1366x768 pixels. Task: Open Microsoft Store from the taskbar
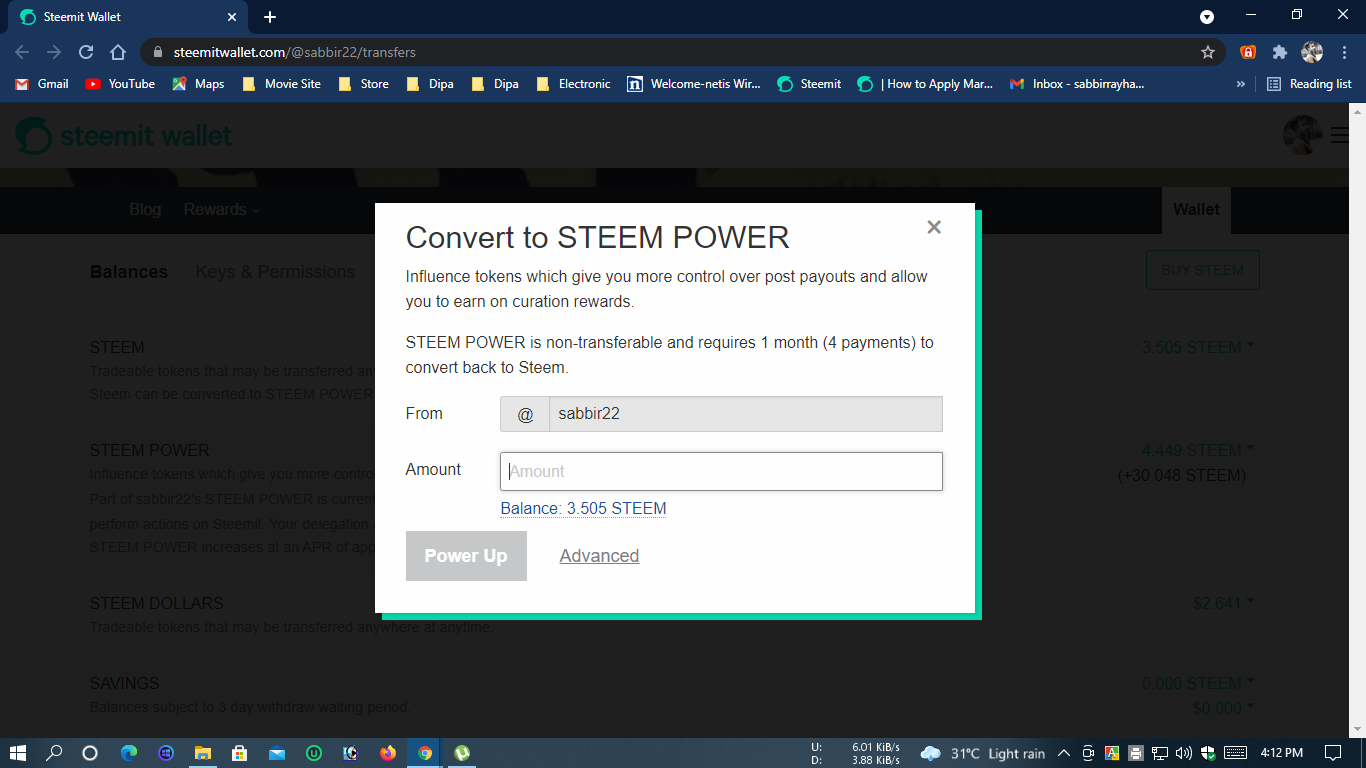point(239,753)
